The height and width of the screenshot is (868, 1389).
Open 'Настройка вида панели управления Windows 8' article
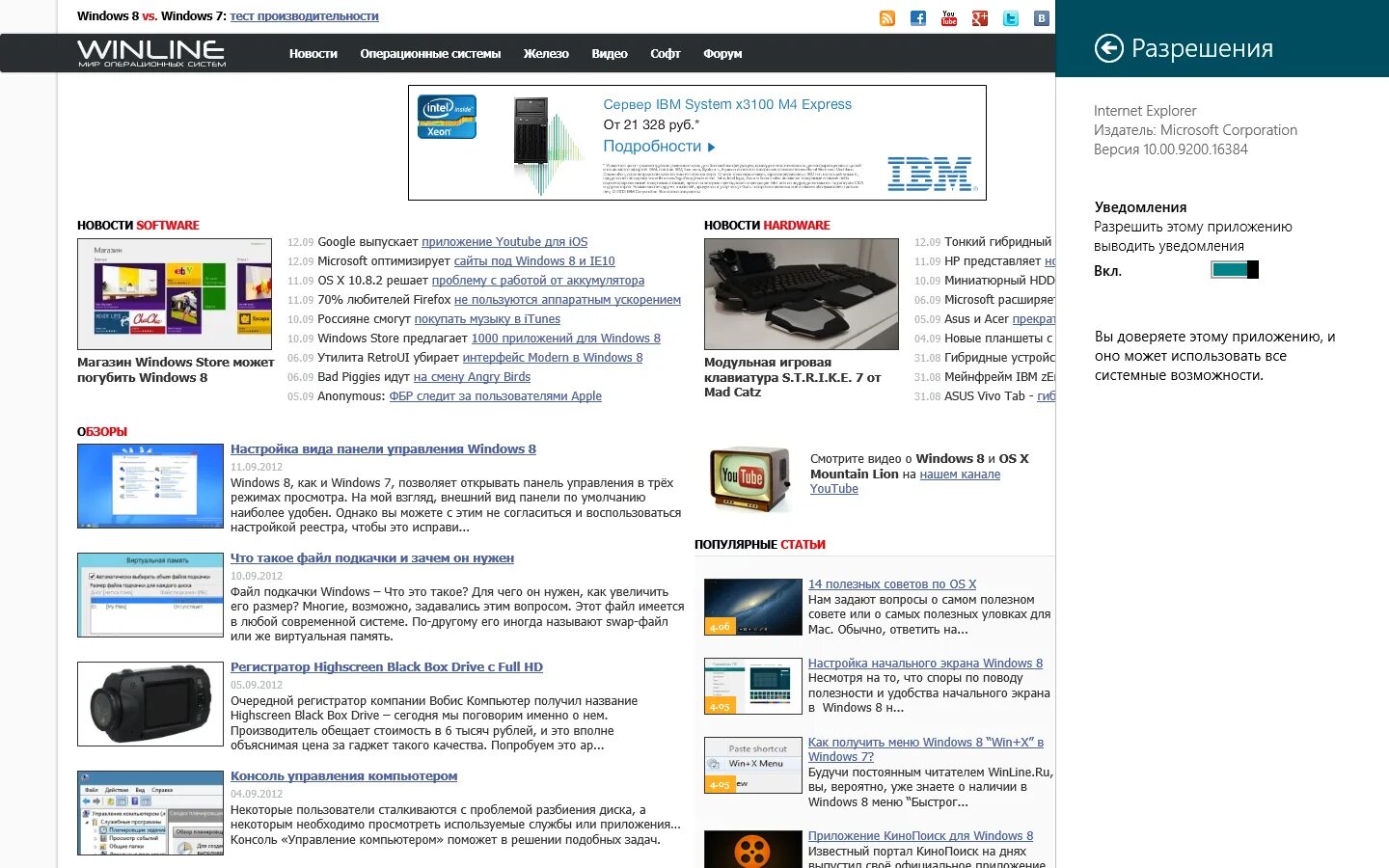click(383, 449)
